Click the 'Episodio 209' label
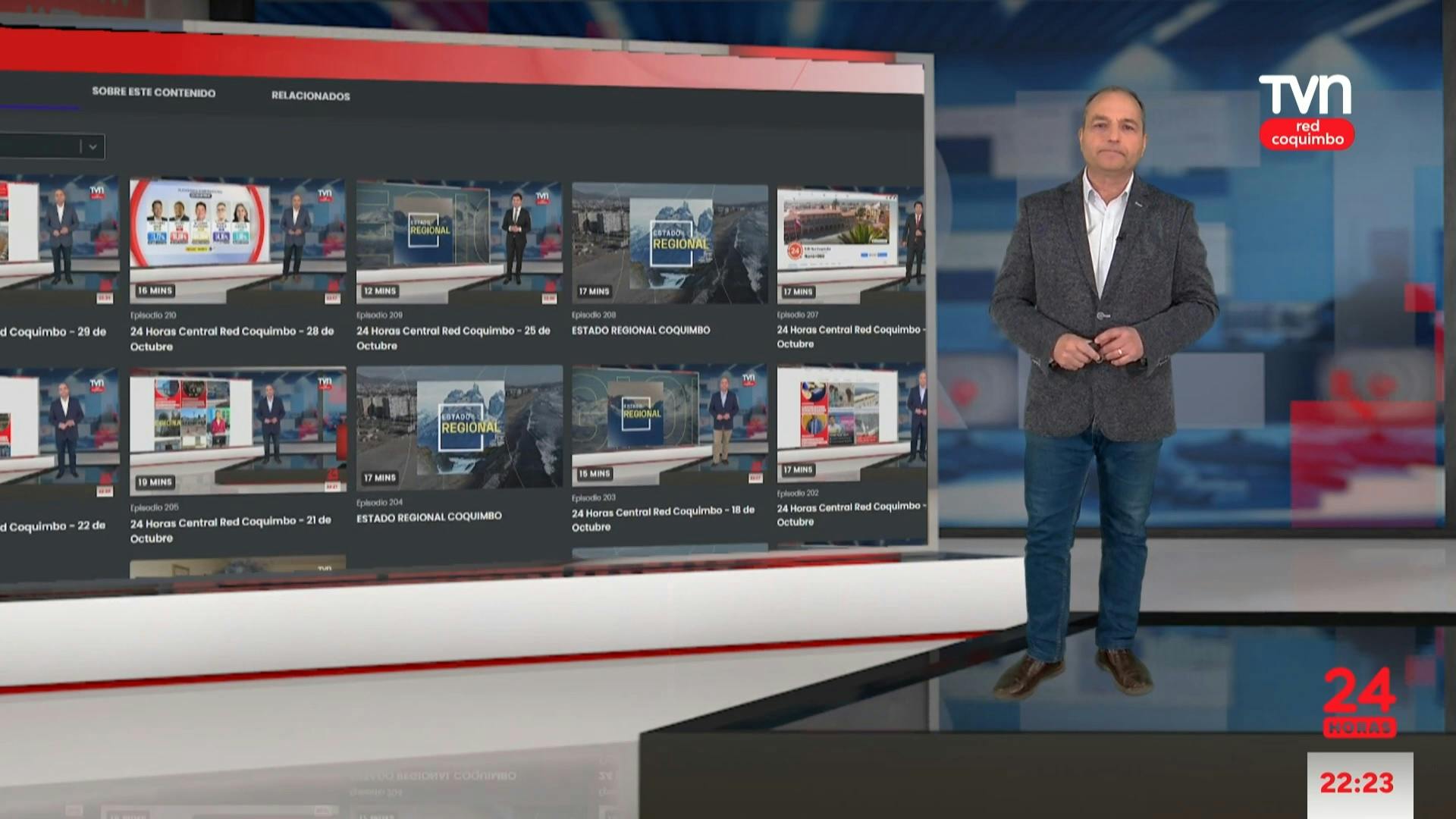Screen dimensions: 1456x819 (379, 315)
